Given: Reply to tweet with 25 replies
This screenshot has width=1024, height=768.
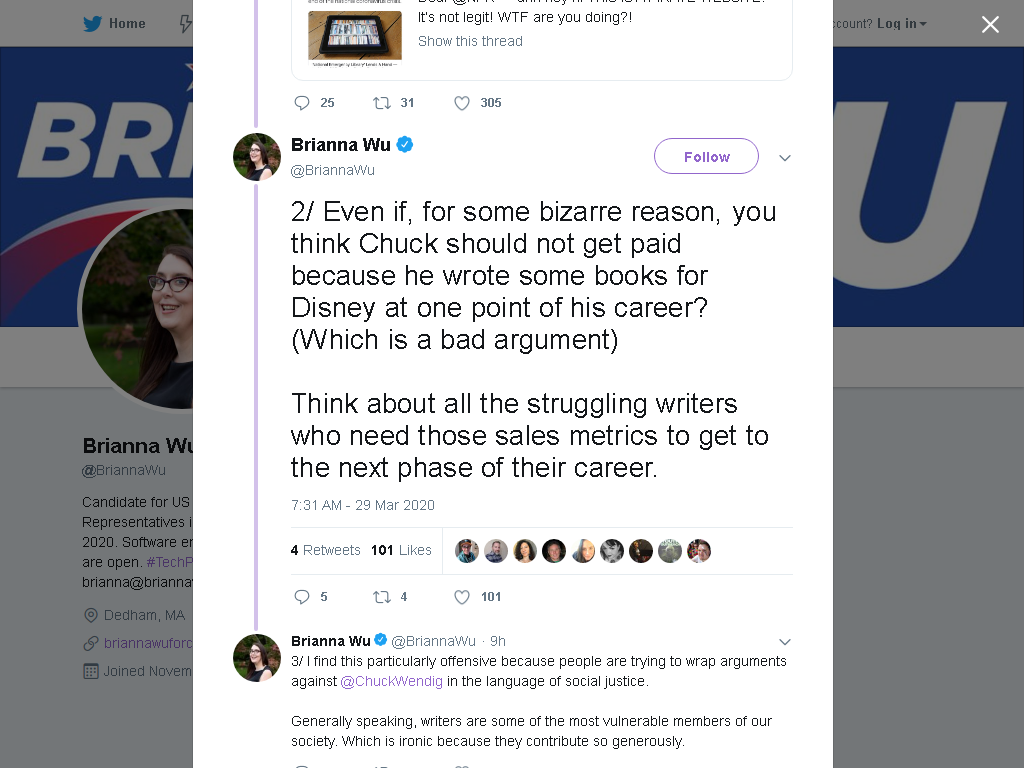Looking at the screenshot, I should pos(302,103).
